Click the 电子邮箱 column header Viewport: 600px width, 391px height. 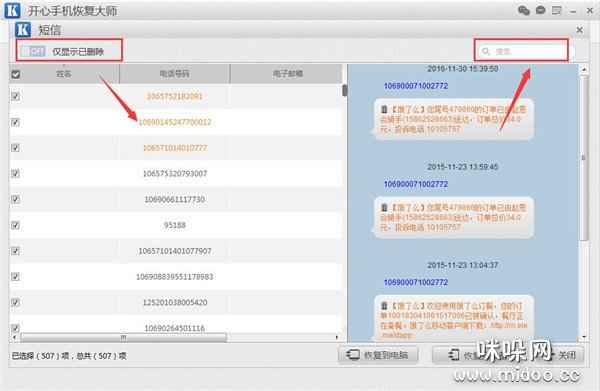[x=288, y=73]
